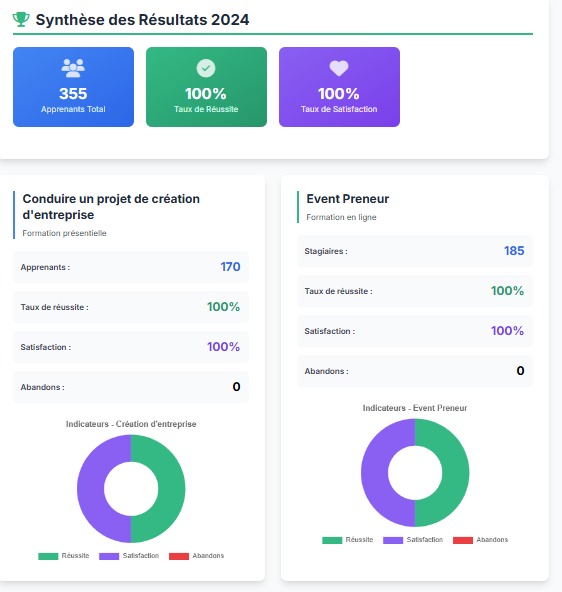Toggle Abandons legend in Création d'entreprise chart
Screen dimensions: 562x592
197,556
